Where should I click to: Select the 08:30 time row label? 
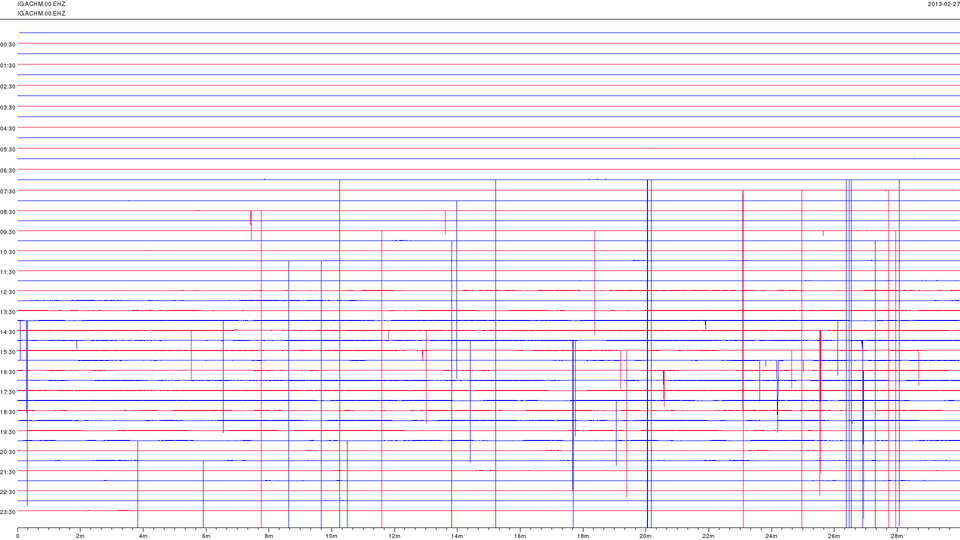click(x=8, y=212)
